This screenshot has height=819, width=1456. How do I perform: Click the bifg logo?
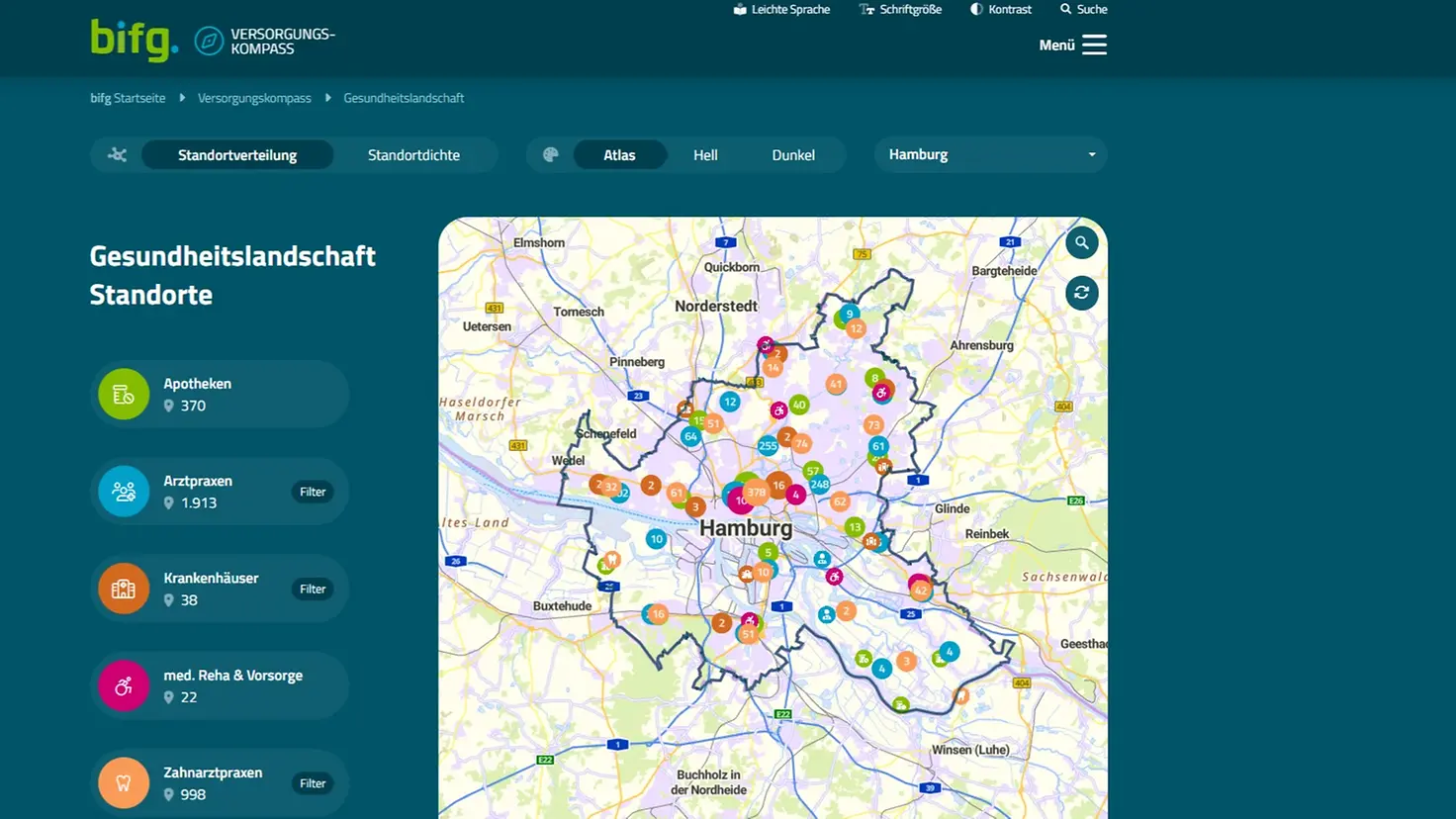click(134, 41)
